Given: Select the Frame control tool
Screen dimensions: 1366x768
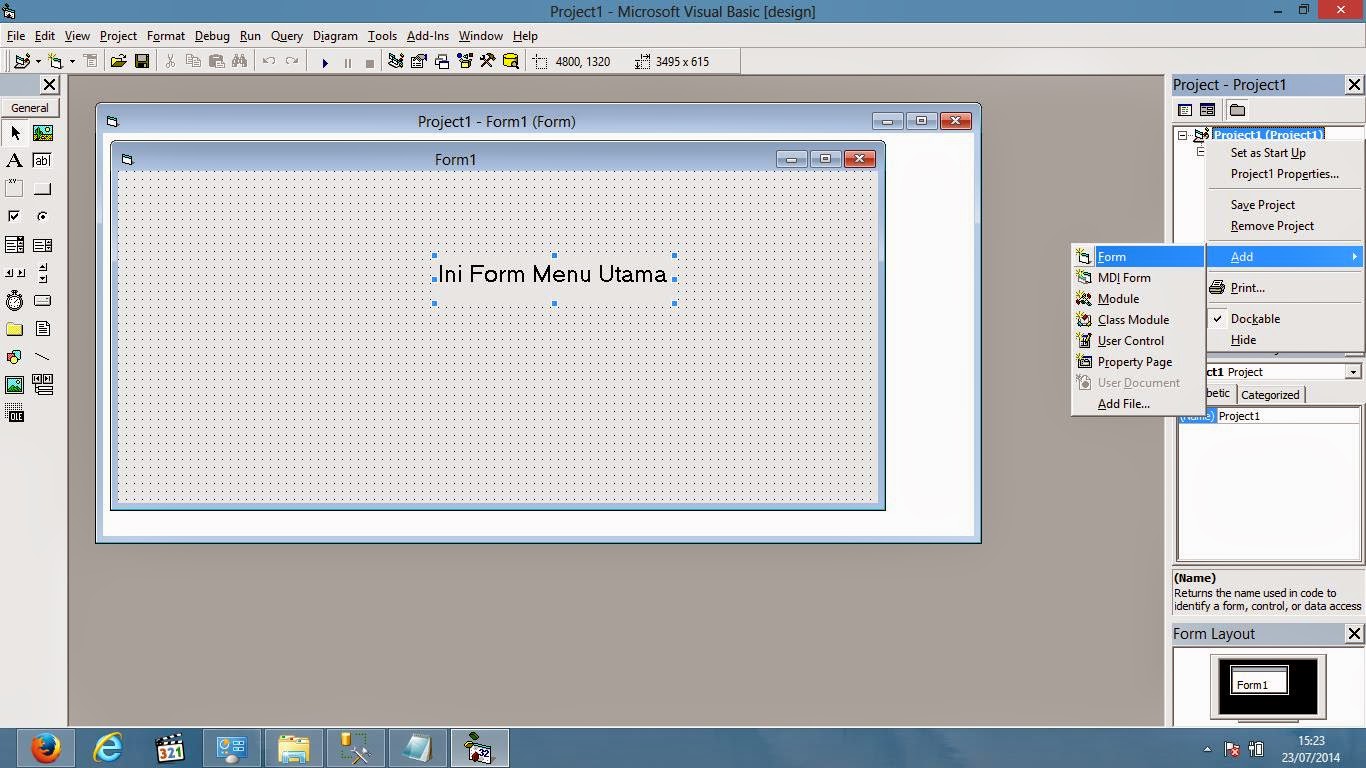Looking at the screenshot, I should pyautogui.click(x=15, y=189).
